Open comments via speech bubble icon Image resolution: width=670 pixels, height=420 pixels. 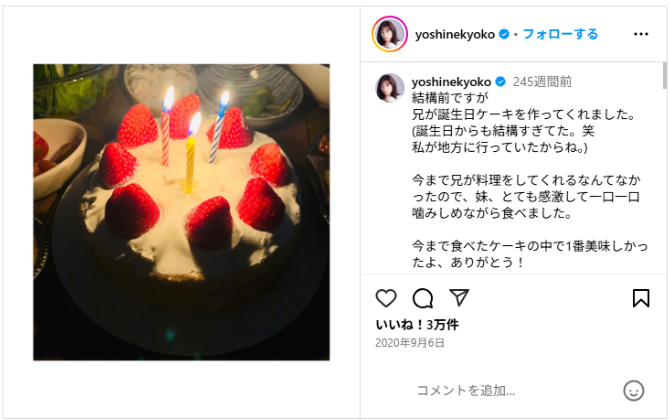pos(423,298)
